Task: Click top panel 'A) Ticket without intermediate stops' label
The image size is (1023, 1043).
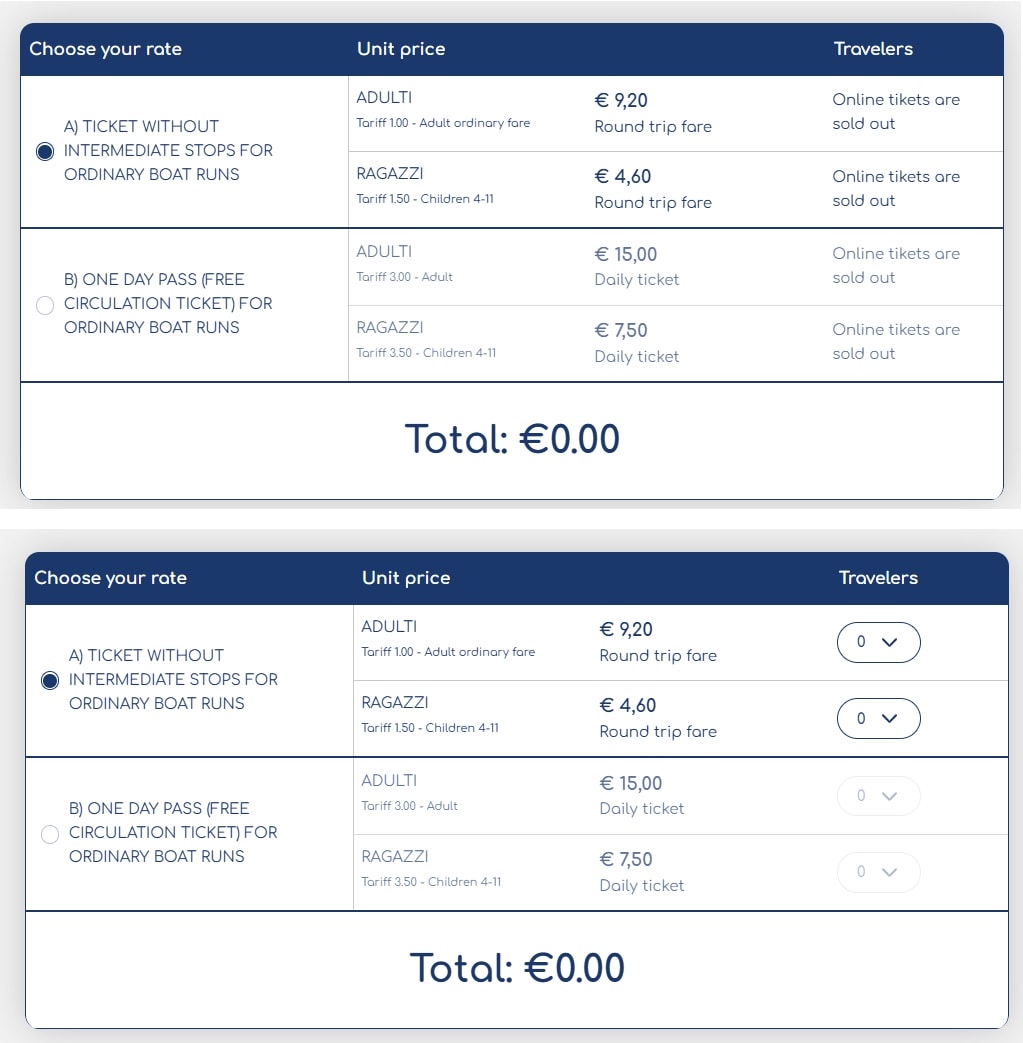Action: tap(168, 150)
